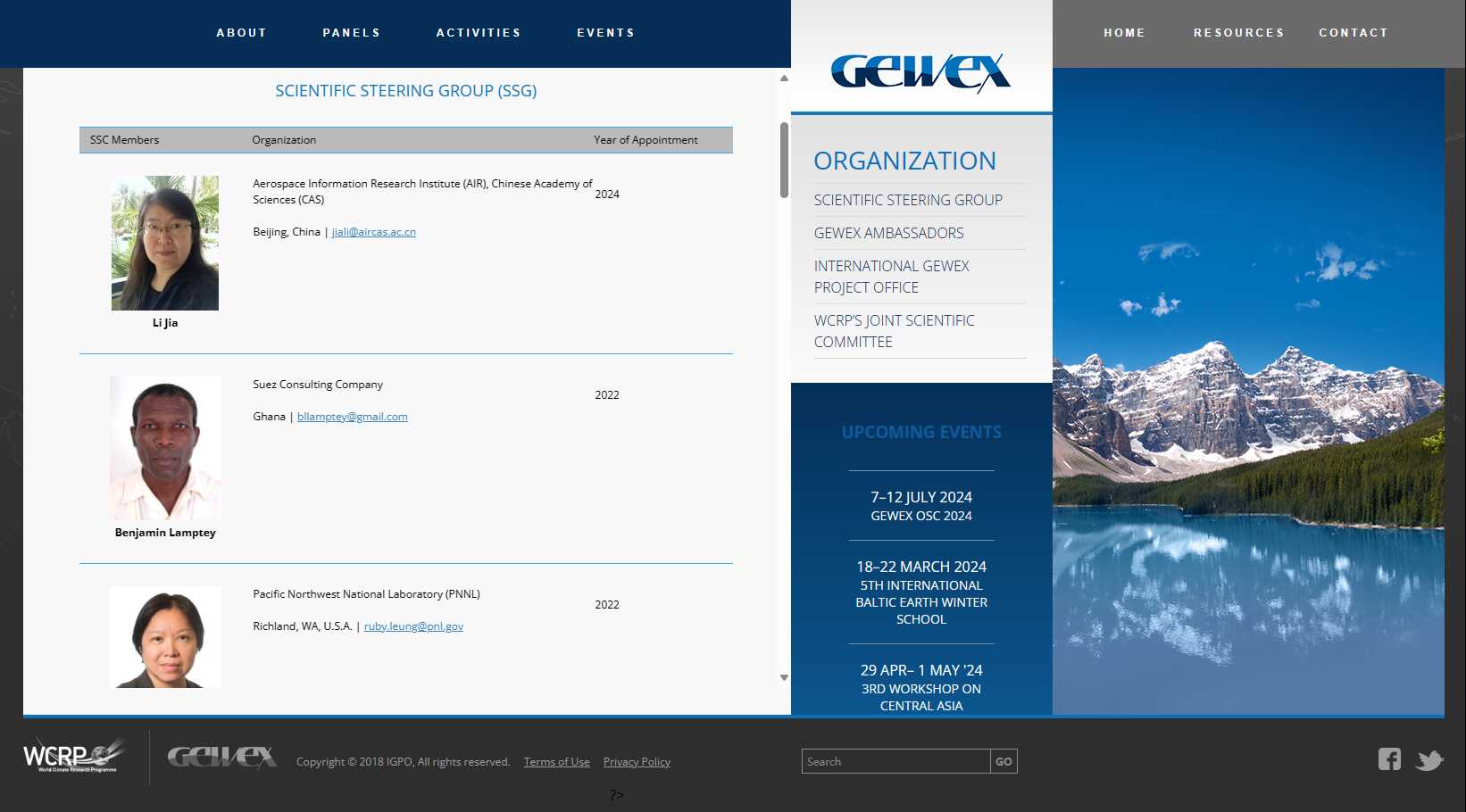
Task: Open the Privacy Policy link
Action: [x=637, y=762]
